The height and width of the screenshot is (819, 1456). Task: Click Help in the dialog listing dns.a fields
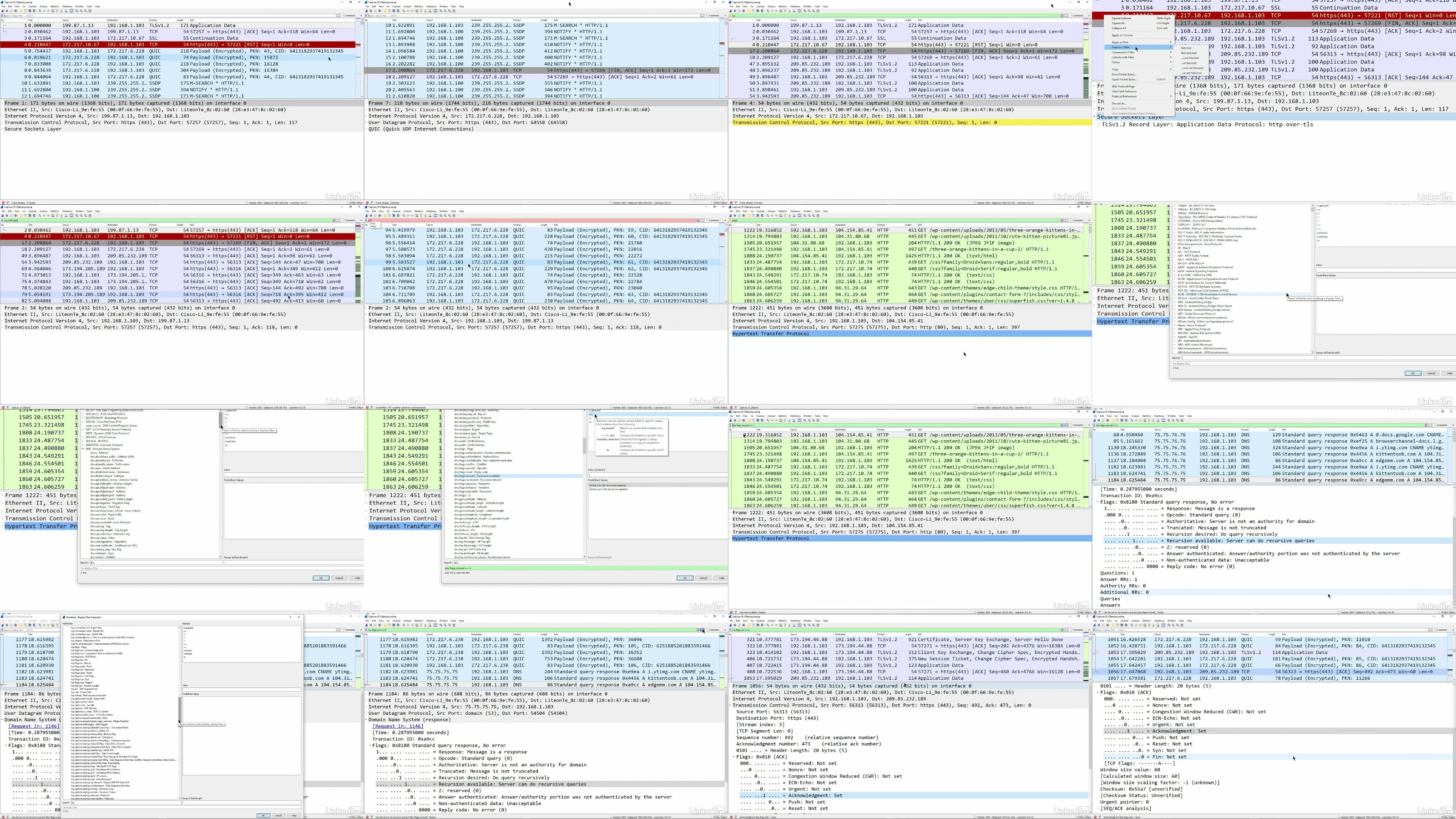click(x=358, y=578)
